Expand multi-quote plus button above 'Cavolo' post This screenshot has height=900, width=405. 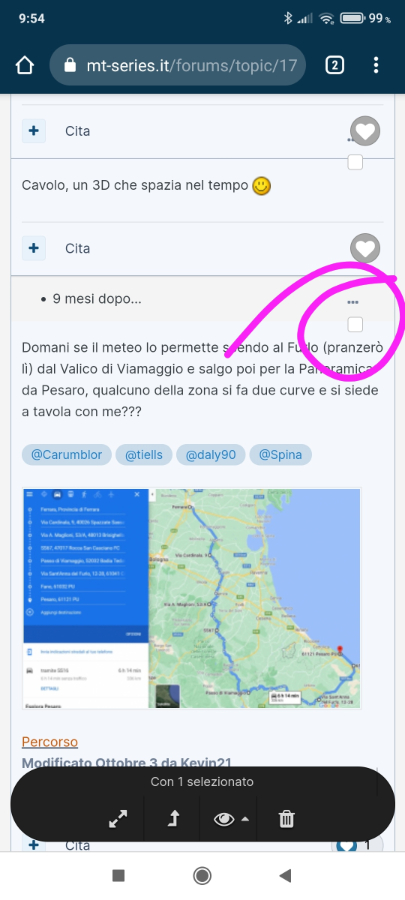coord(34,131)
